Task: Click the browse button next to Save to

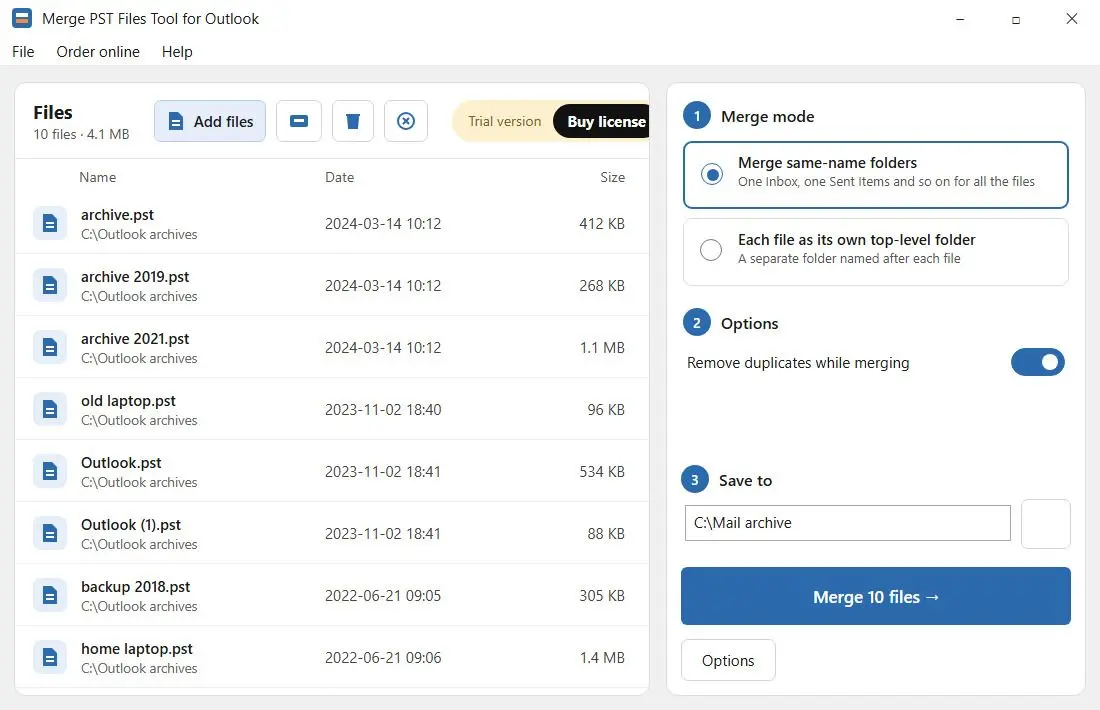Action: point(1045,523)
